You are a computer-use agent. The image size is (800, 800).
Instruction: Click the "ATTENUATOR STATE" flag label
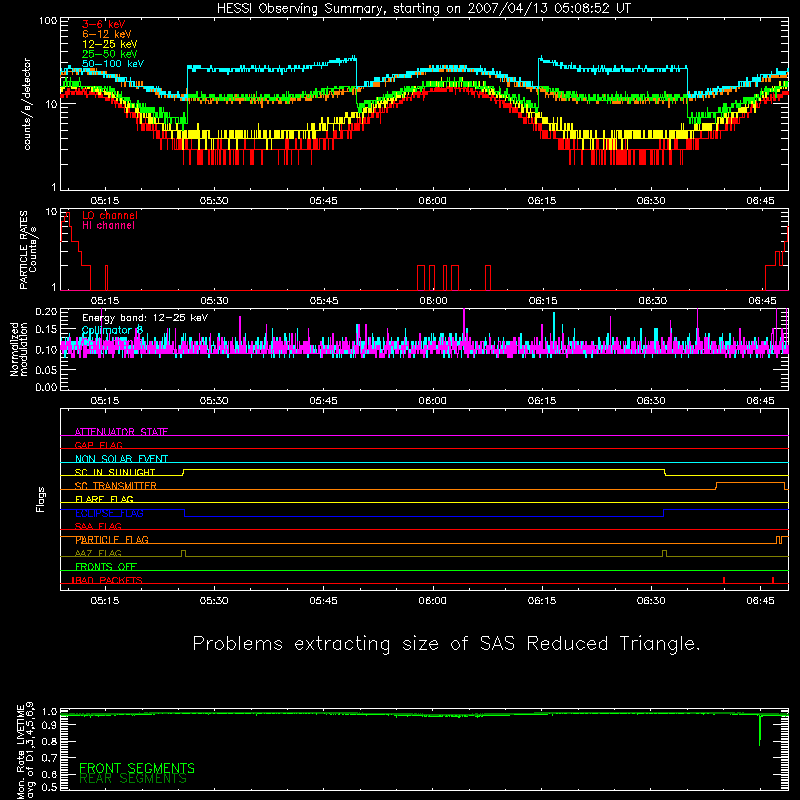point(121,432)
